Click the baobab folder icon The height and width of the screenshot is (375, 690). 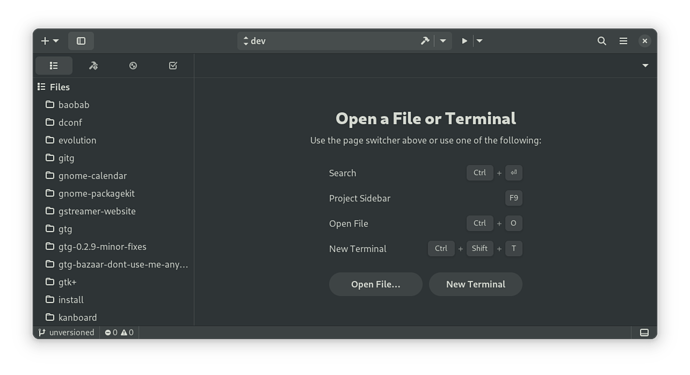click(50, 104)
